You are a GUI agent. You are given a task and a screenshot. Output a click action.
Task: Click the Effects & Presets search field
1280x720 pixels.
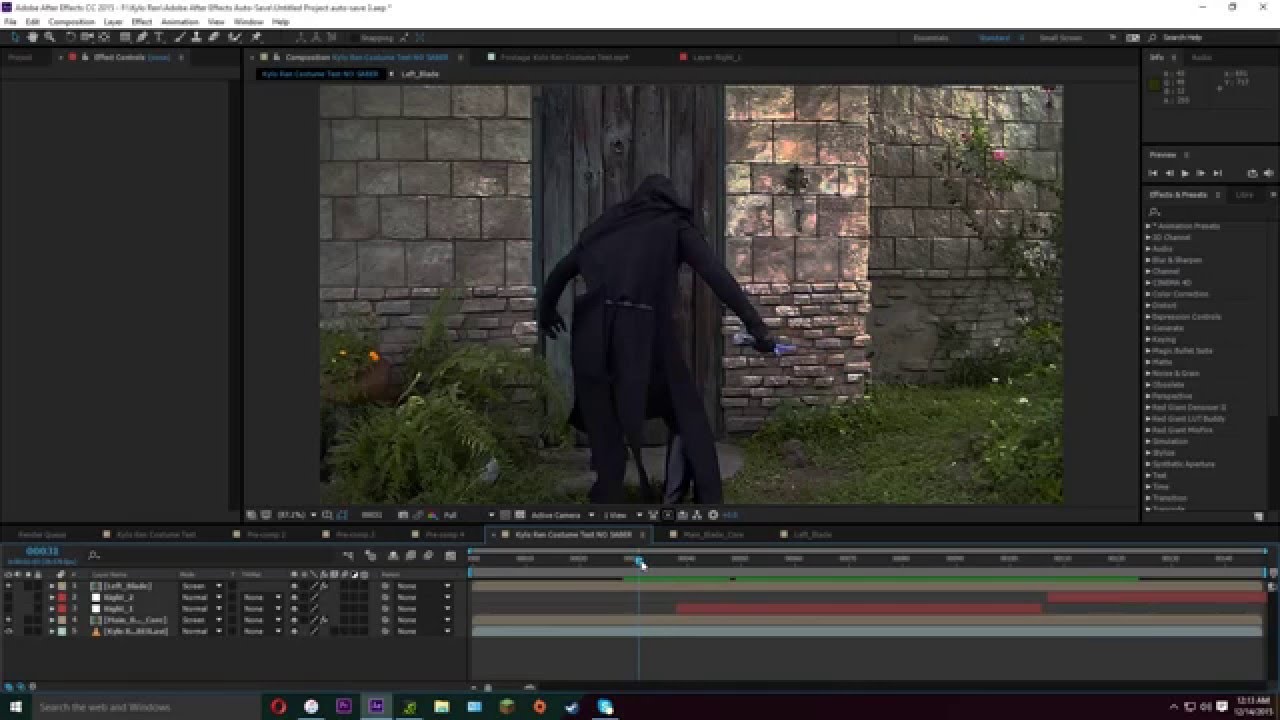[1208, 212]
